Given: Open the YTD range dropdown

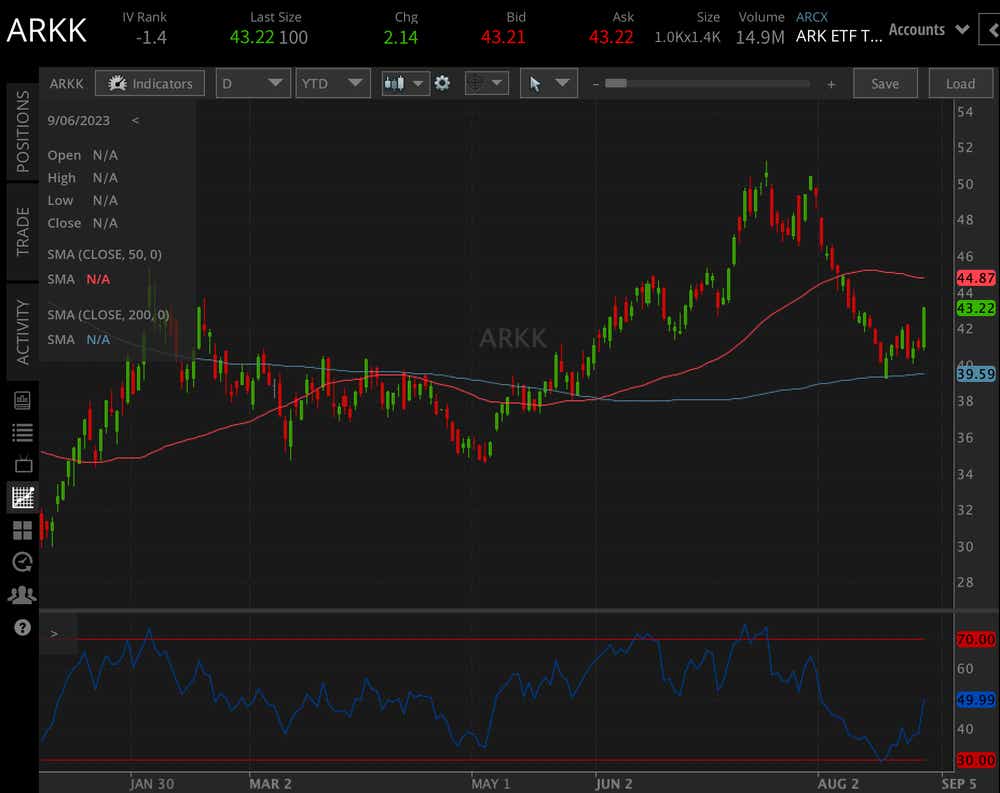Looking at the screenshot, I should point(333,84).
